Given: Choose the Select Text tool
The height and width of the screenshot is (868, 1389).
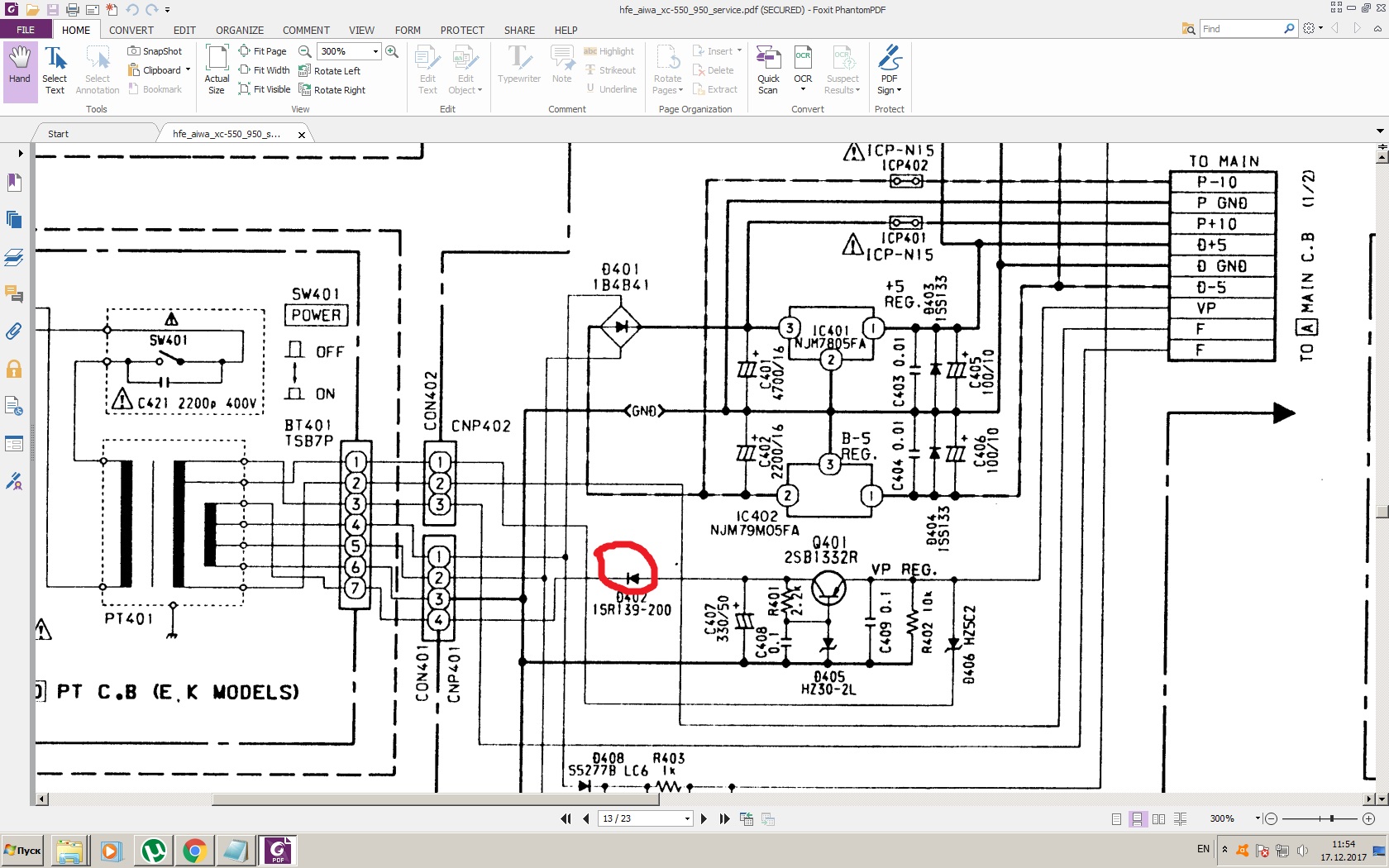Looking at the screenshot, I should click(x=55, y=71).
